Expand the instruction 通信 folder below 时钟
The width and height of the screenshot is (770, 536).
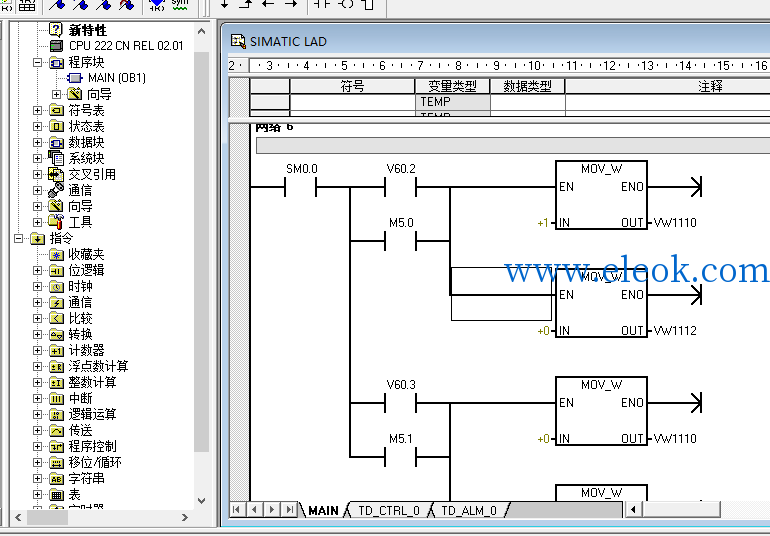(37, 303)
